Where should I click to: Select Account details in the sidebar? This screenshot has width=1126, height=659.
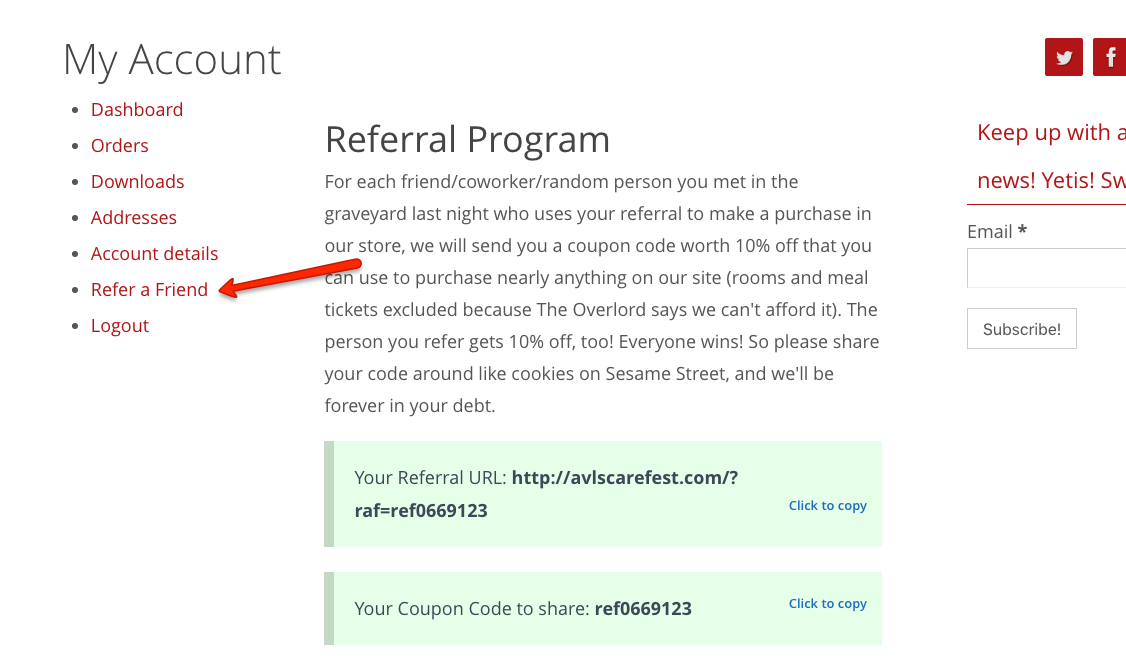coord(154,253)
